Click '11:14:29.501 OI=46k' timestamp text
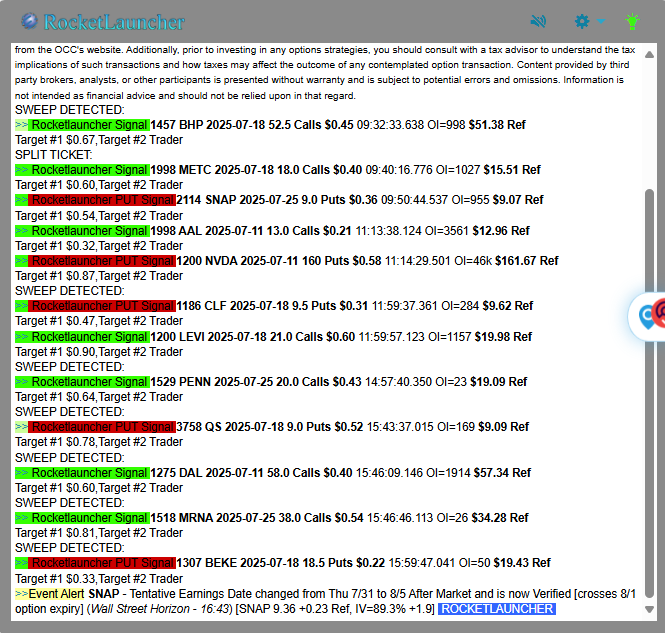This screenshot has height=633, width=665. [x=438, y=260]
